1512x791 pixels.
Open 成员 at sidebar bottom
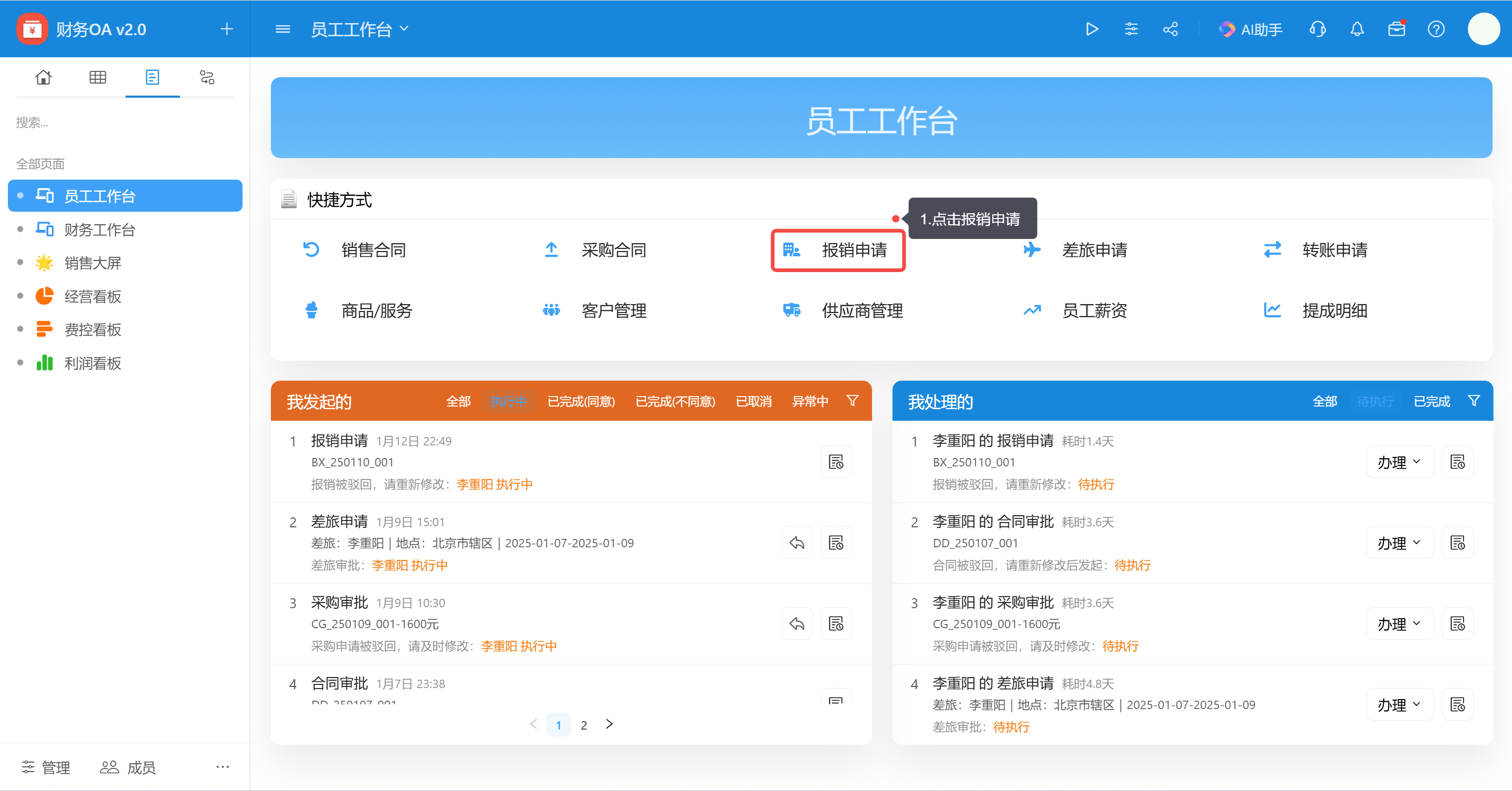(128, 767)
